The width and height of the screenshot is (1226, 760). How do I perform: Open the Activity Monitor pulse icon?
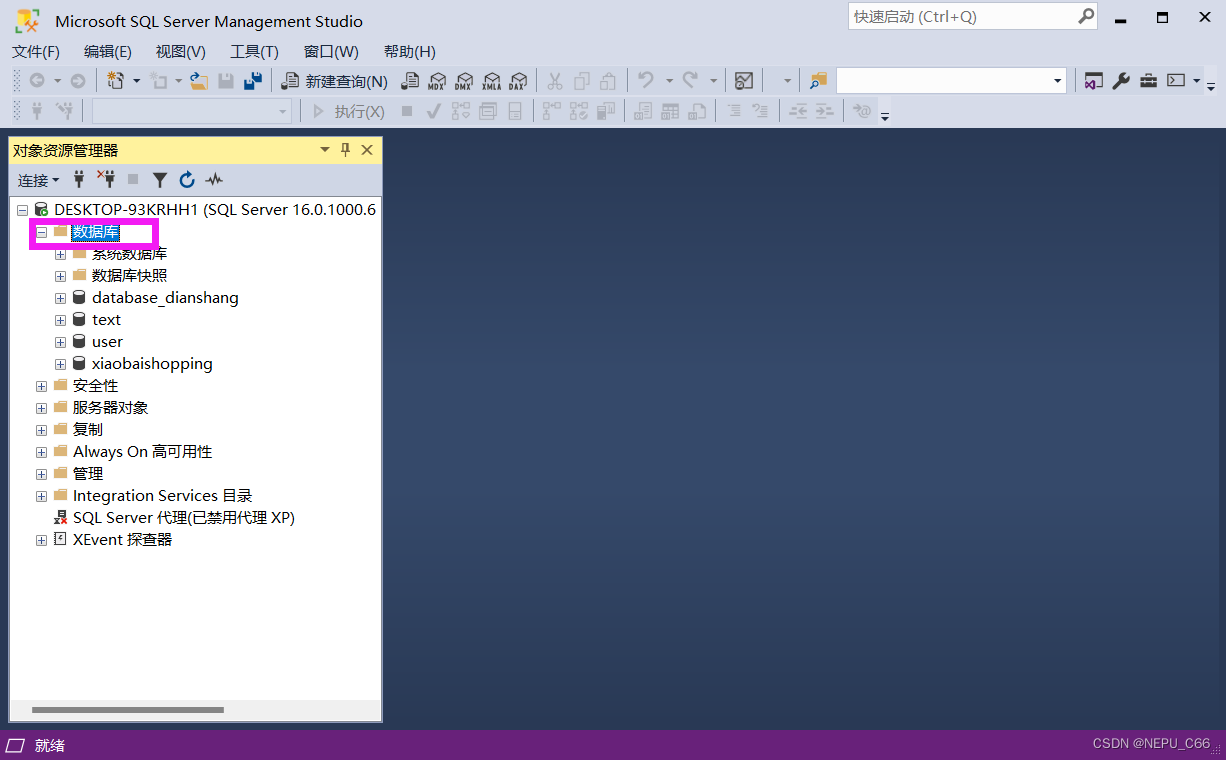(x=214, y=180)
